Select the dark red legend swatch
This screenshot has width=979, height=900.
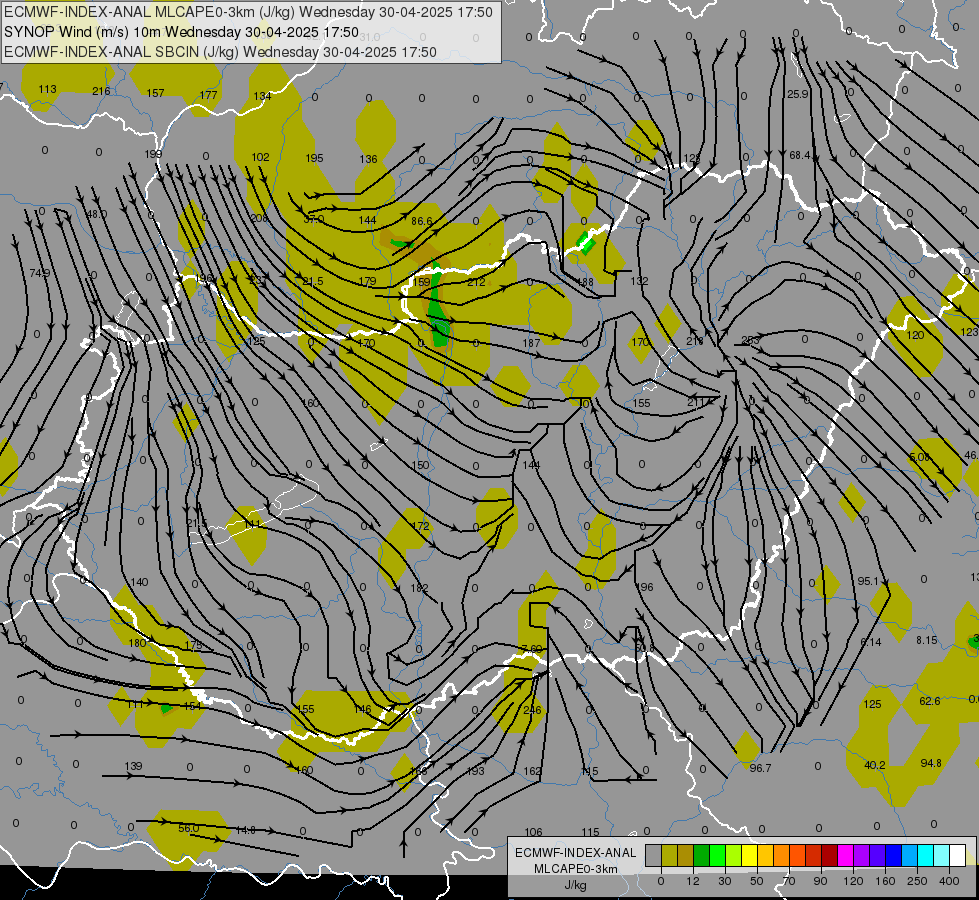[829, 856]
